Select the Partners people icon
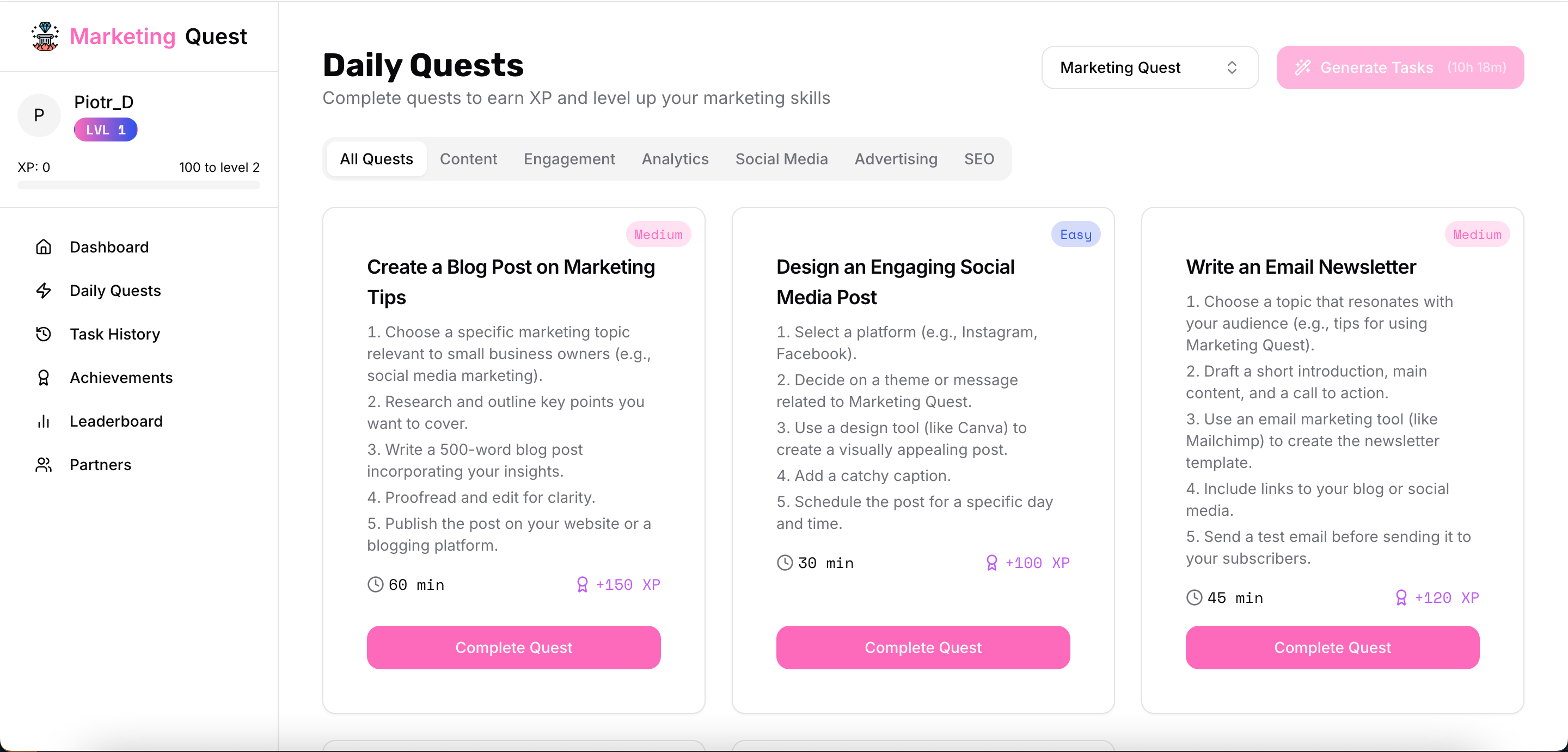Image resolution: width=1568 pixels, height=752 pixels. click(43, 465)
